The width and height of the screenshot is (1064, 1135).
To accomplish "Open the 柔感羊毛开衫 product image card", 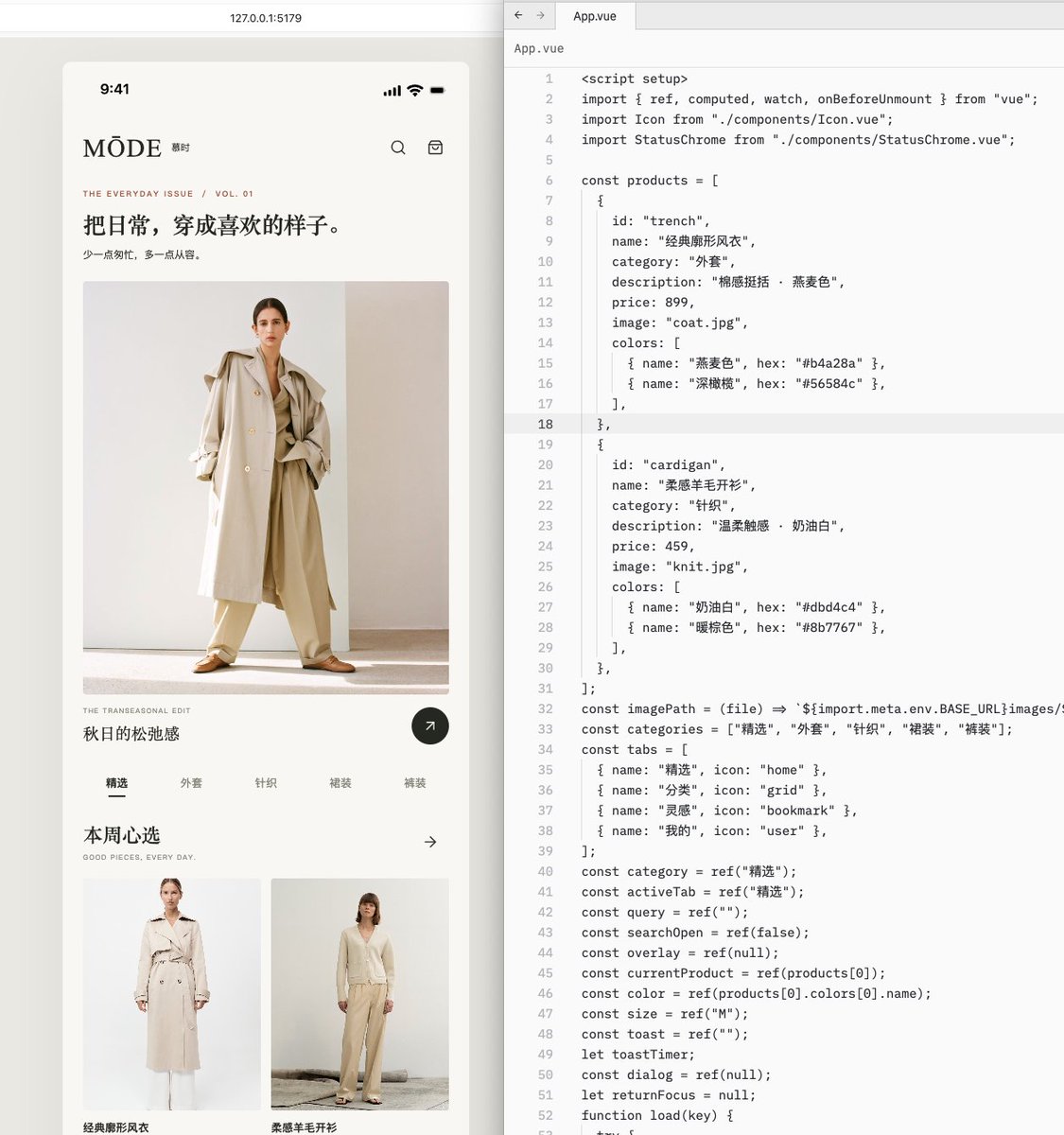I will click(360, 994).
